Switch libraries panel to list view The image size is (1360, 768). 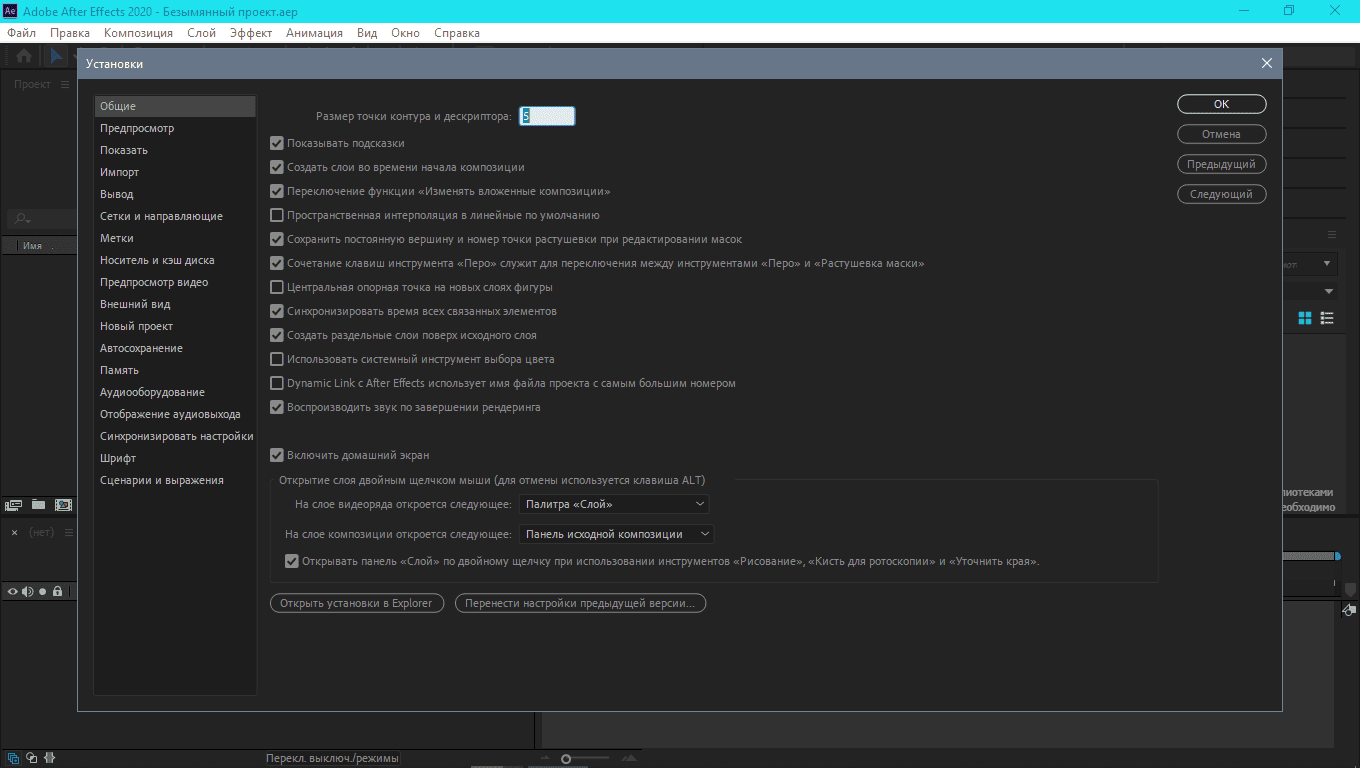tap(1327, 318)
